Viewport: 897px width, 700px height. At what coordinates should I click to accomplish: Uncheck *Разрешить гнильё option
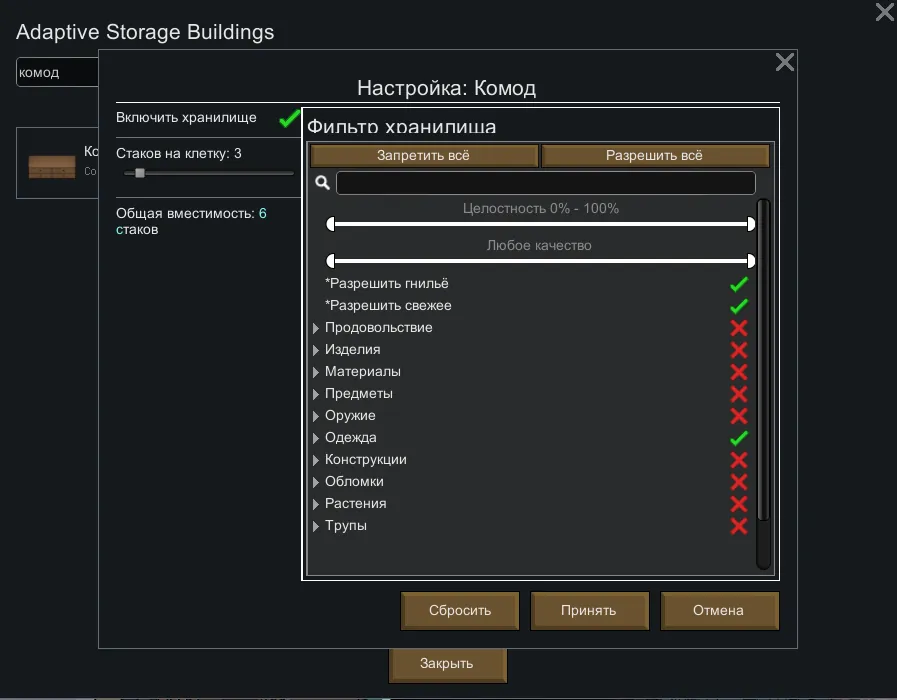coord(739,284)
